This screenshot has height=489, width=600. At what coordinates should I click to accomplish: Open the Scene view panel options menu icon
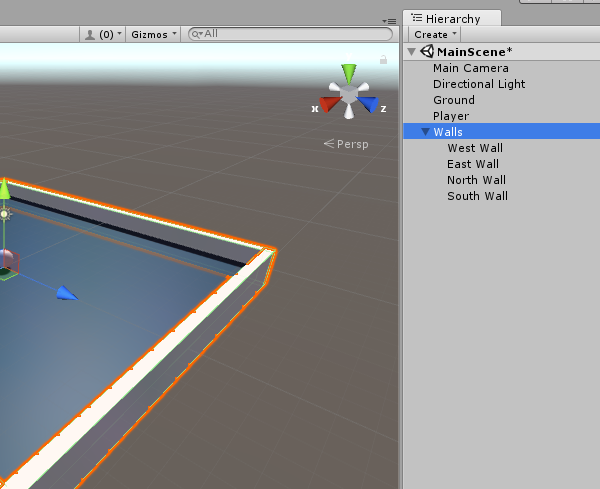[x=389, y=21]
